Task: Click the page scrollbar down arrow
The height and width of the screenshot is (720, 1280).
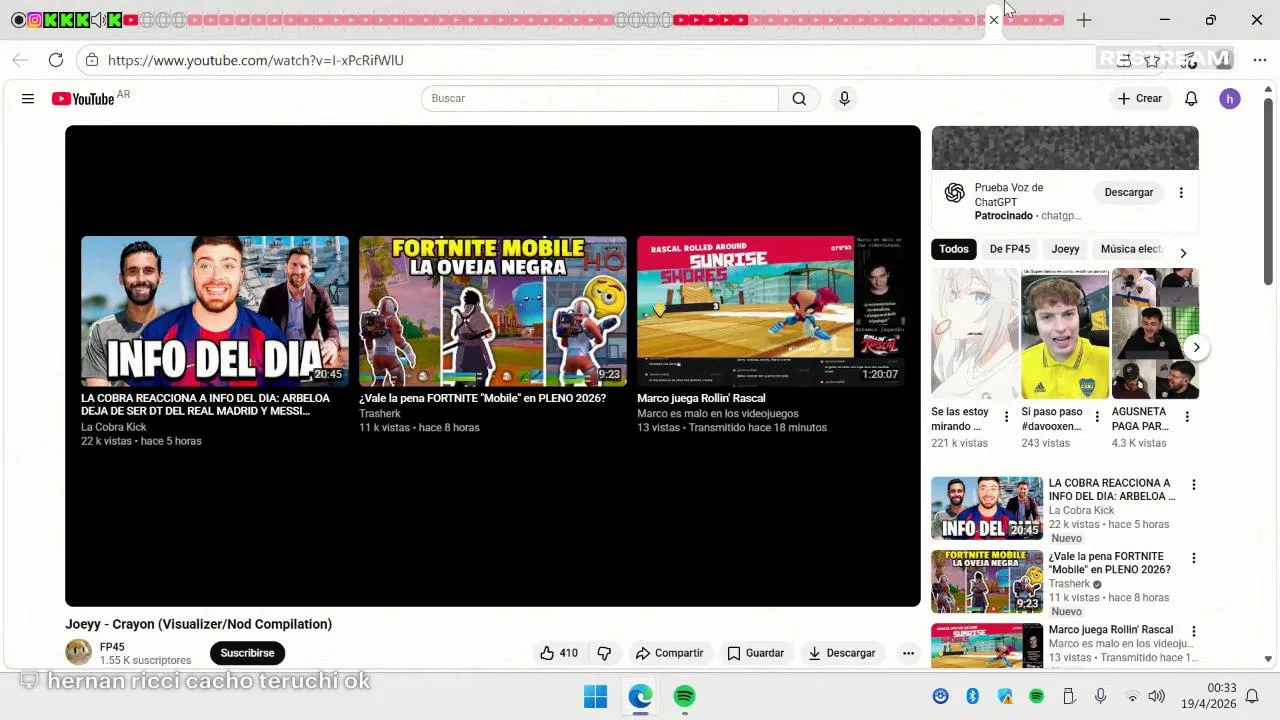Action: (x=1268, y=659)
